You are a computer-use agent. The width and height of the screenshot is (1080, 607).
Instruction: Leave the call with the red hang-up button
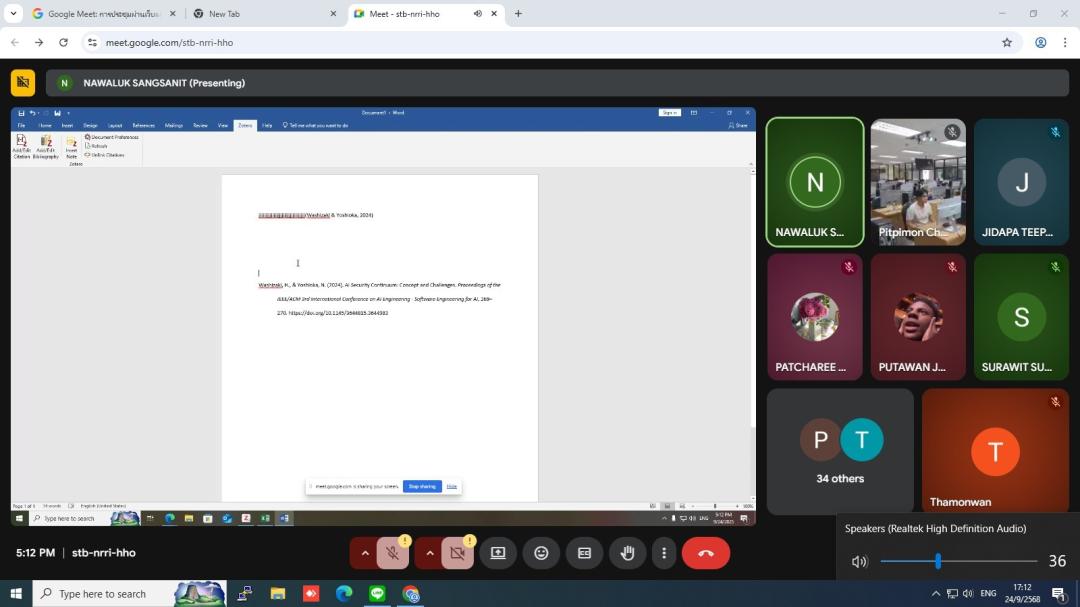point(705,553)
